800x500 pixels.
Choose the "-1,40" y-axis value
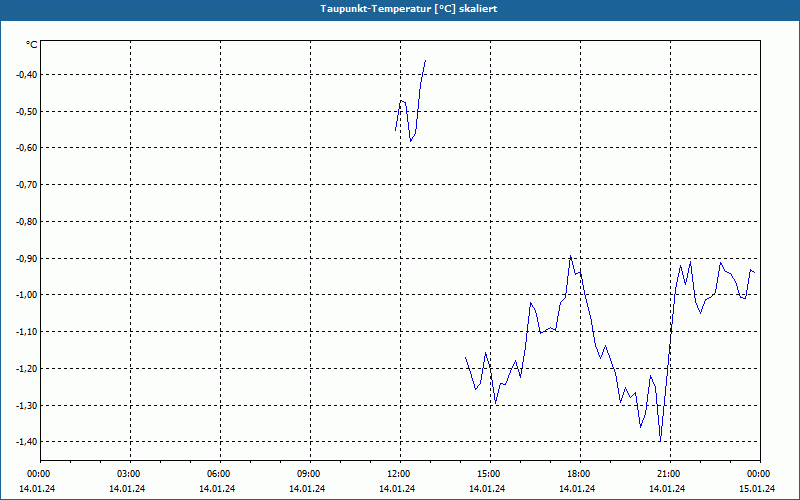[x=26, y=442]
